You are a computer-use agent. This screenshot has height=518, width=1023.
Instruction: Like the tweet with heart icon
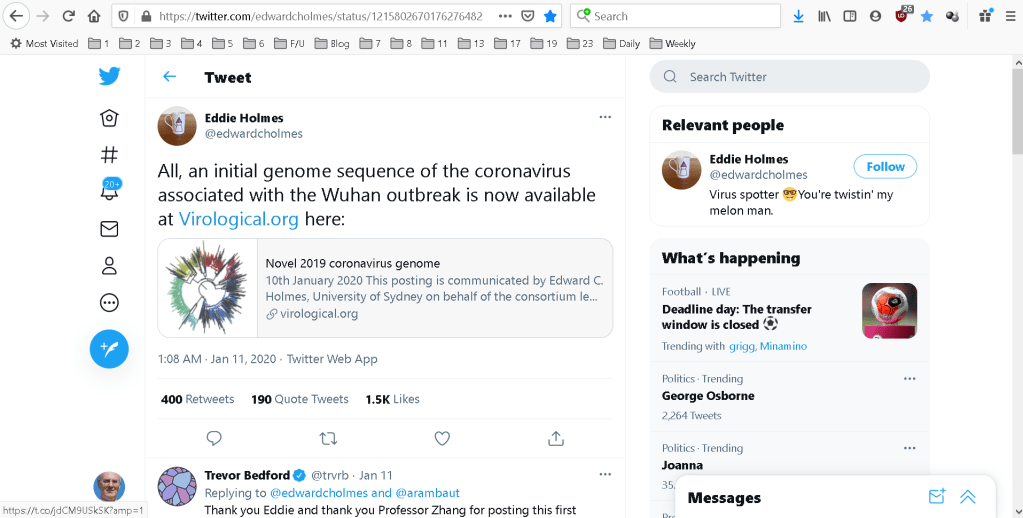[442, 438]
